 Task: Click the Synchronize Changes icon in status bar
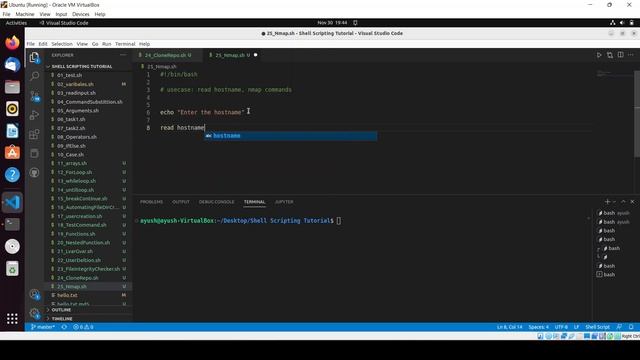pos(64,327)
